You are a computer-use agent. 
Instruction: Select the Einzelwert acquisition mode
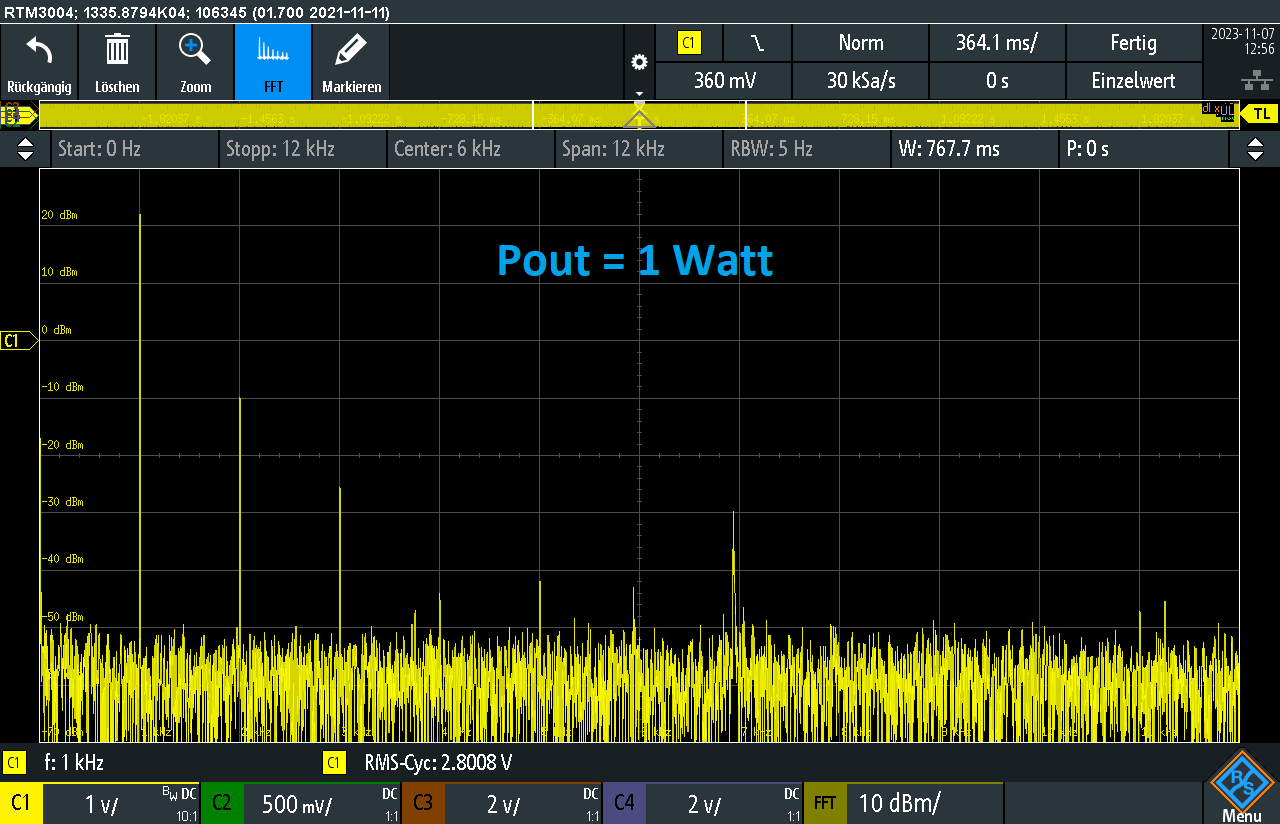[1133, 81]
